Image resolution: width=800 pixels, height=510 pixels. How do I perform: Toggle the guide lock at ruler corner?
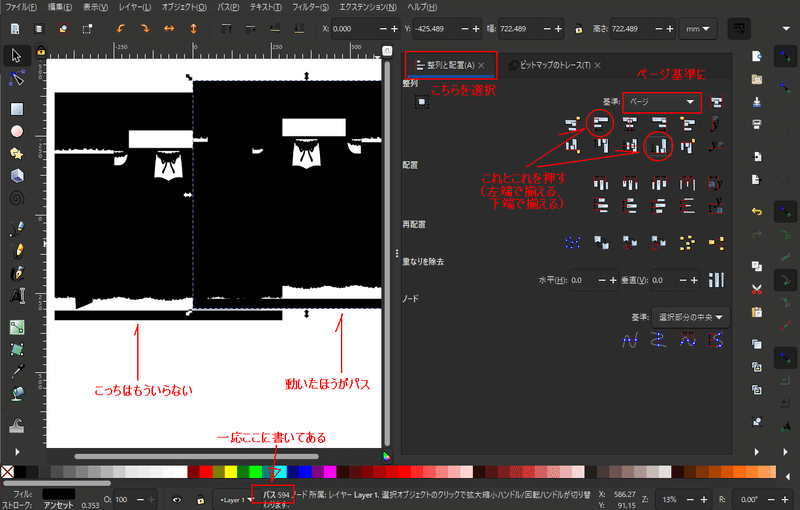(41, 51)
